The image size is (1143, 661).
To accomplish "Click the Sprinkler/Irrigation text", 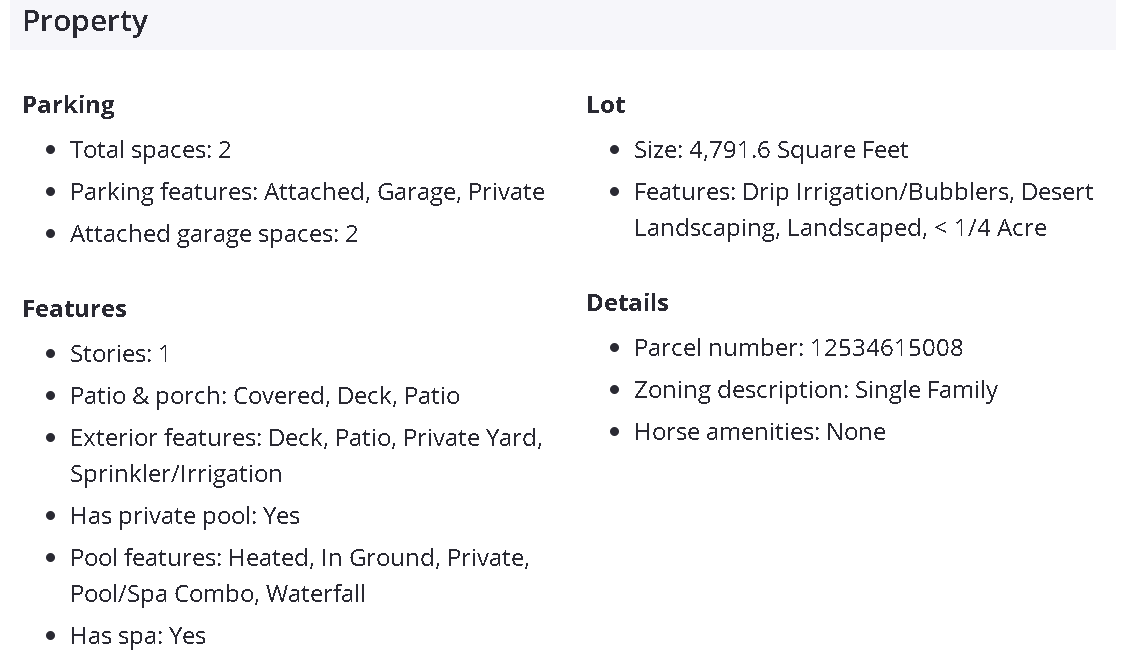I will (x=176, y=474).
